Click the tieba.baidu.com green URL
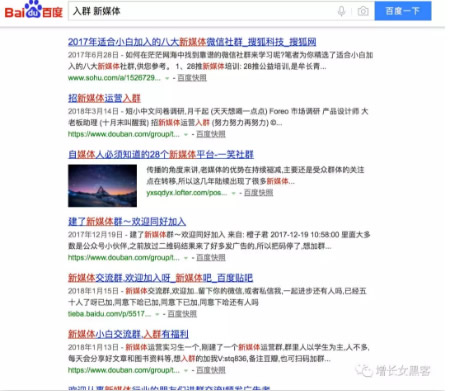Image resolution: width=453 pixels, height=391 pixels. [109, 314]
